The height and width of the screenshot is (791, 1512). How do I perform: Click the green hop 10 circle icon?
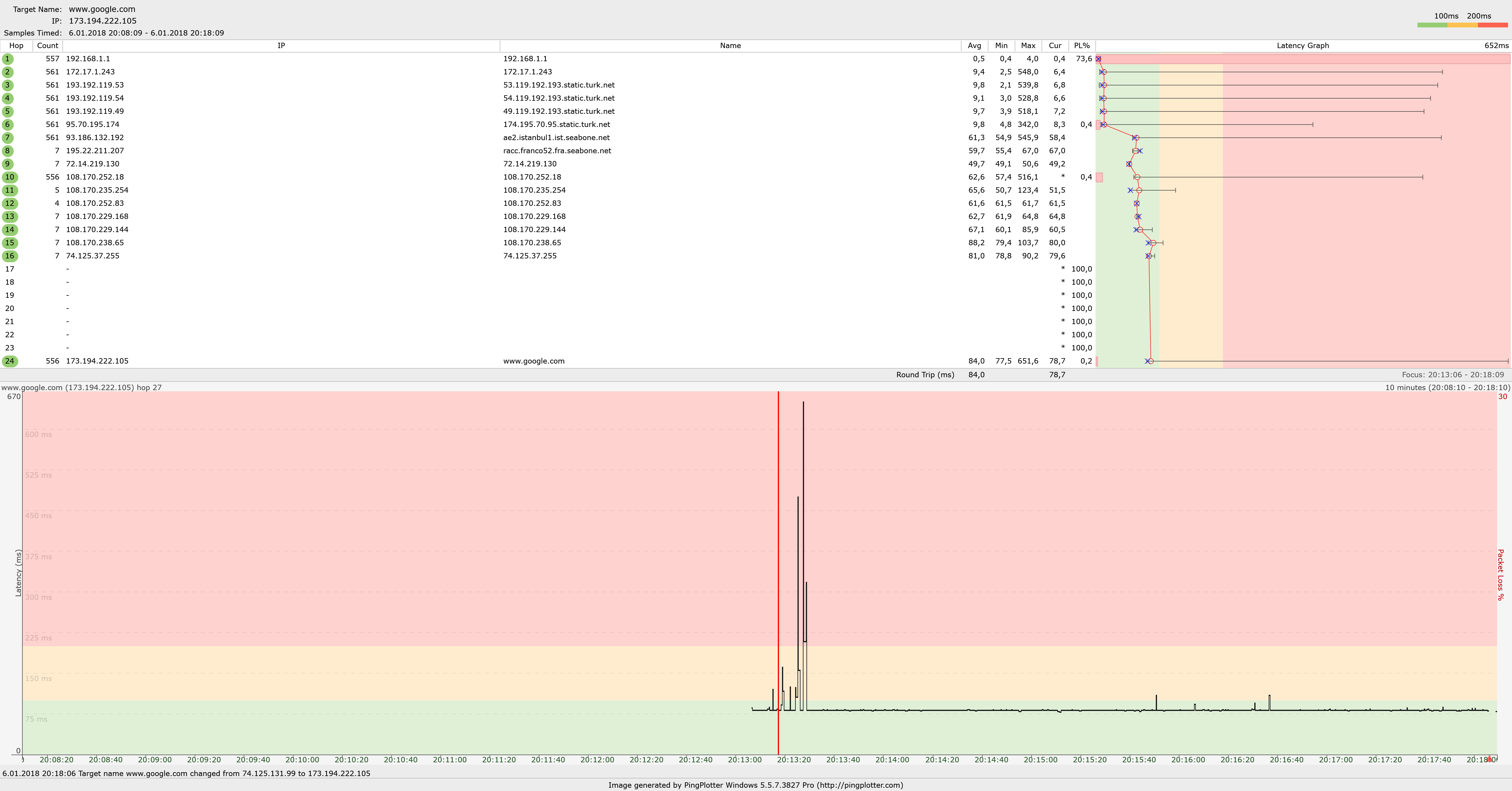[x=9, y=177]
